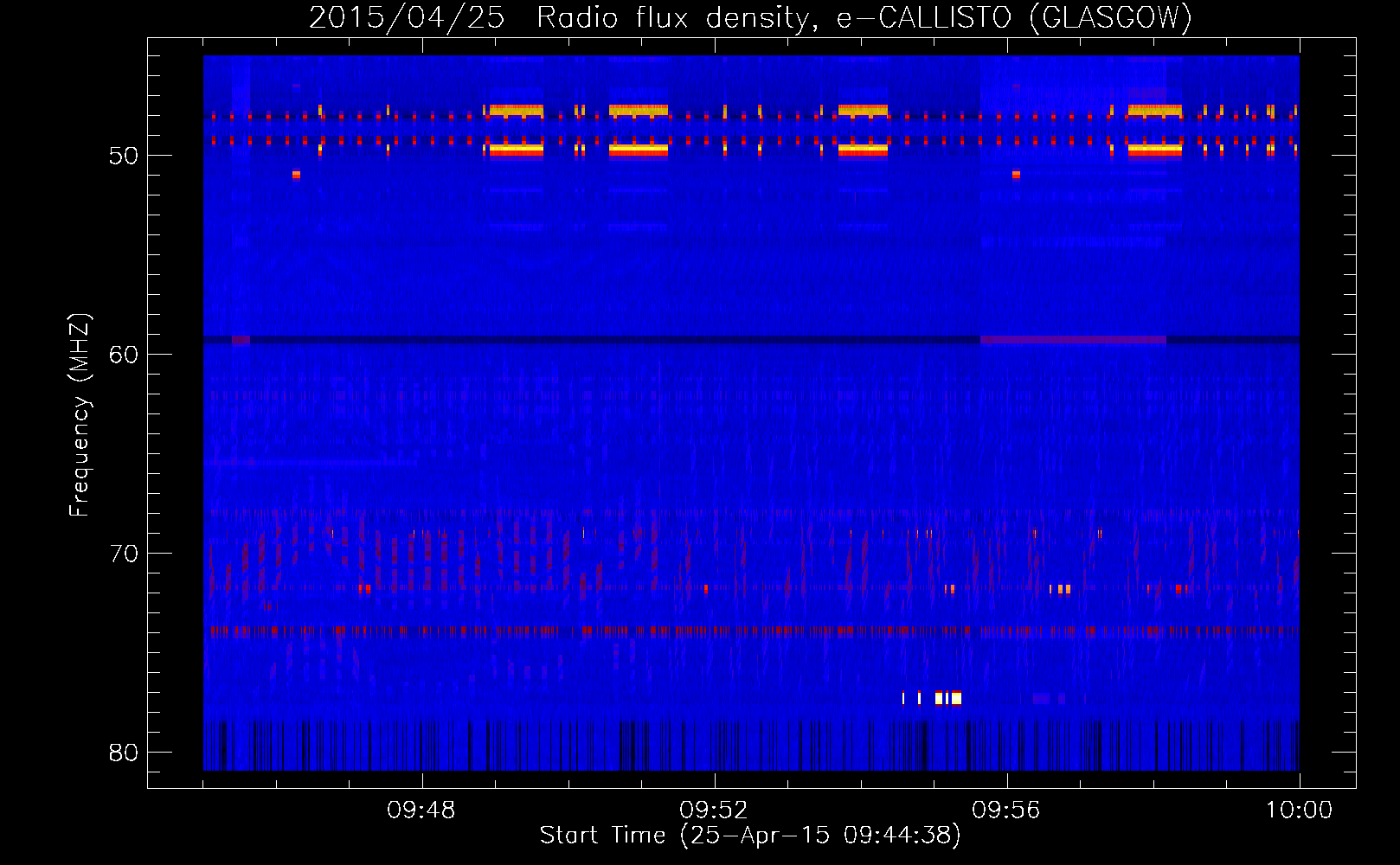Viewport: 1400px width, 865px height.
Task: Click the 70 frequency tick label
Action: click(x=124, y=554)
